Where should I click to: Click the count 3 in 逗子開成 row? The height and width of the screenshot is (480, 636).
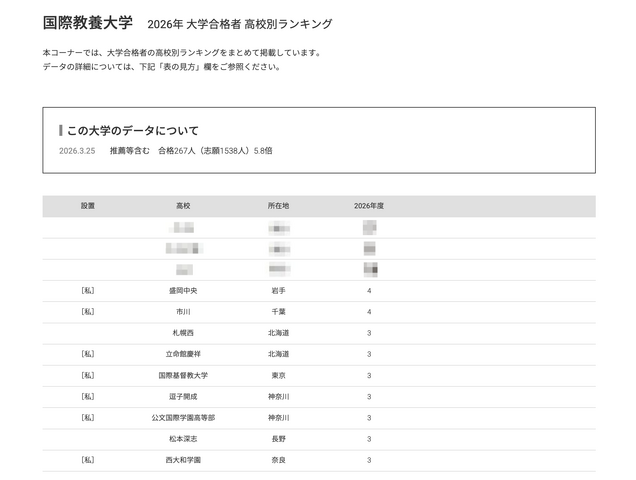point(369,396)
